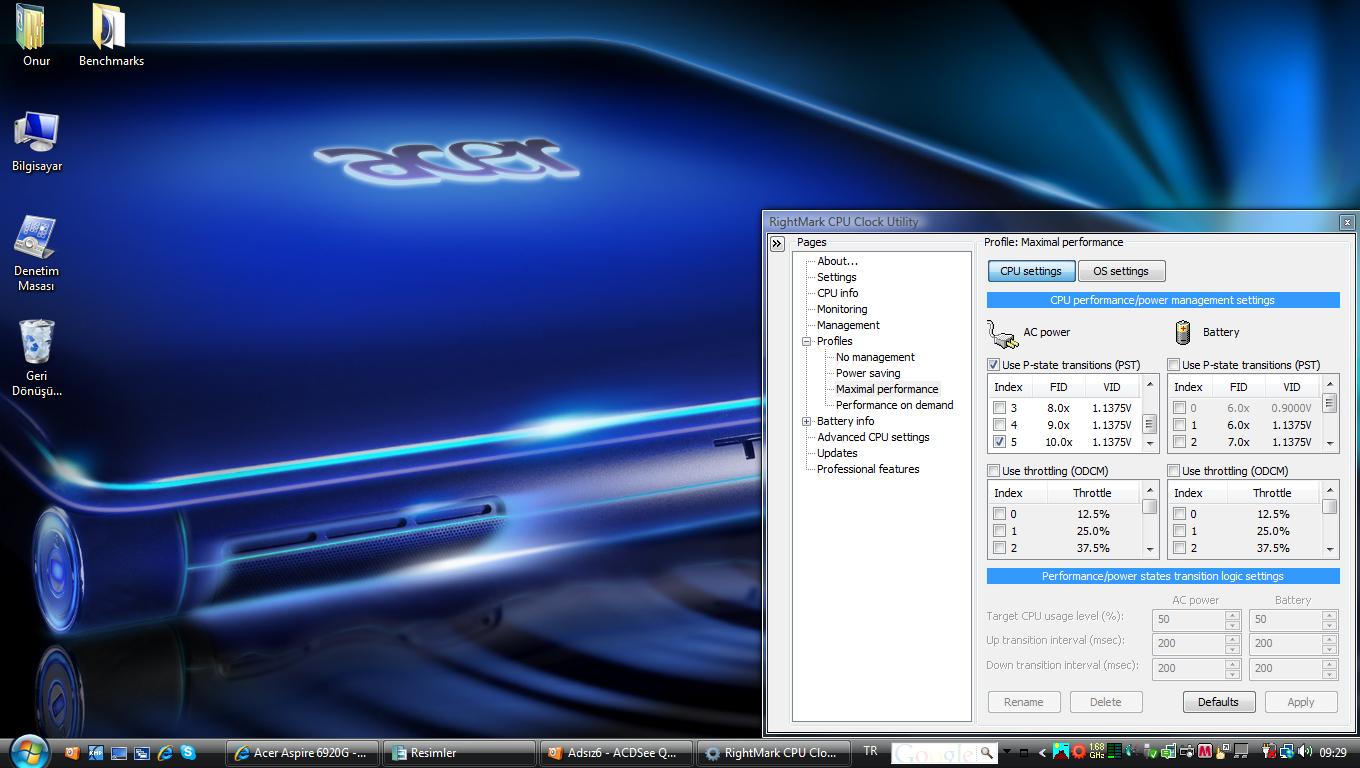
Task: Select Performance on demand profile
Action: [894, 405]
